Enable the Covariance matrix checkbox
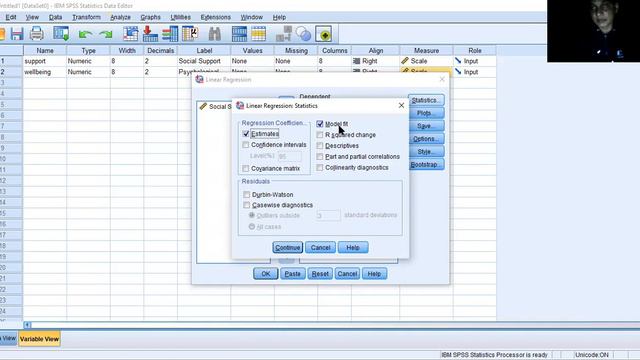 tap(246, 168)
